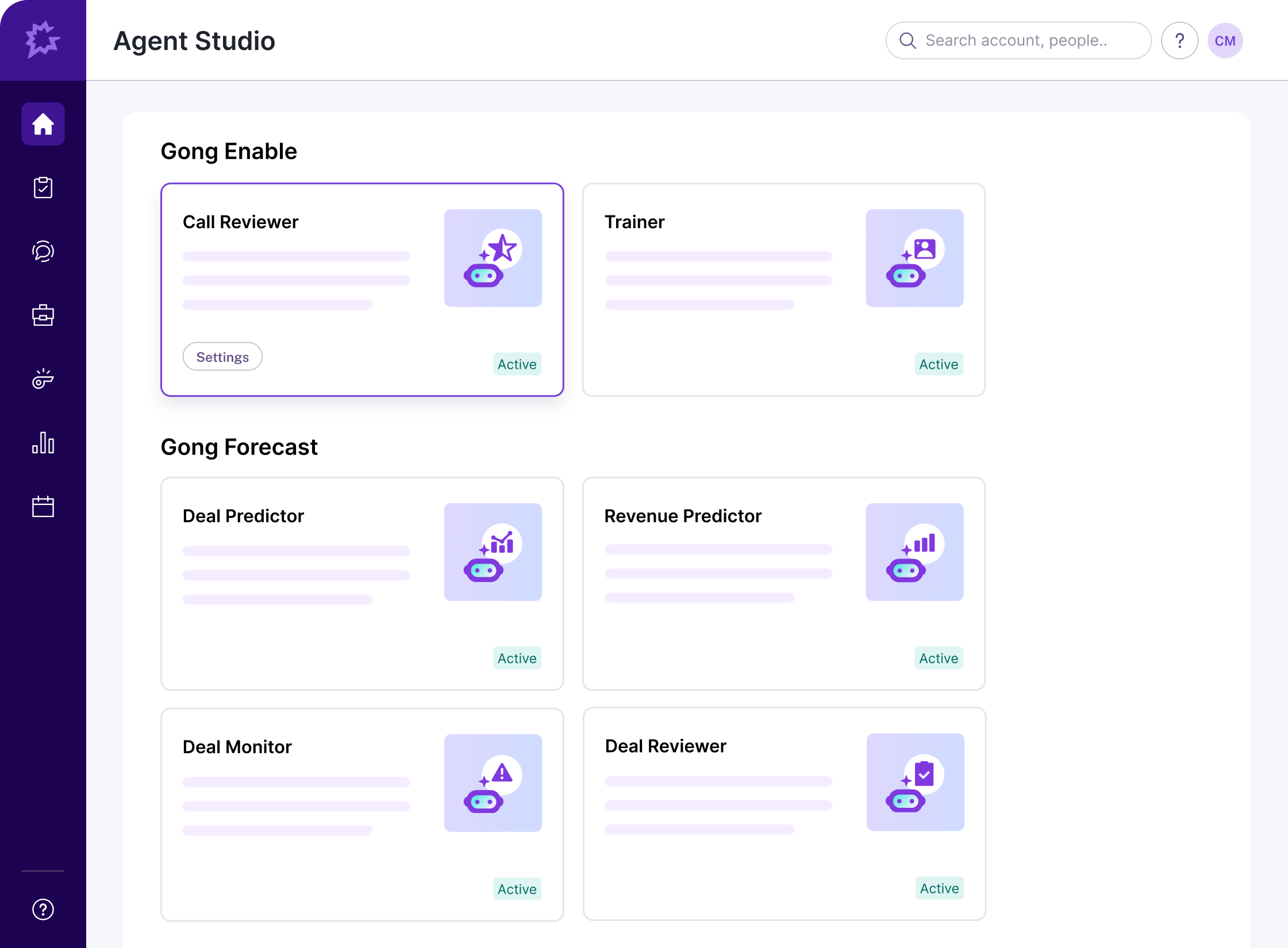Open the clipboard checklist sidebar icon

click(x=43, y=188)
